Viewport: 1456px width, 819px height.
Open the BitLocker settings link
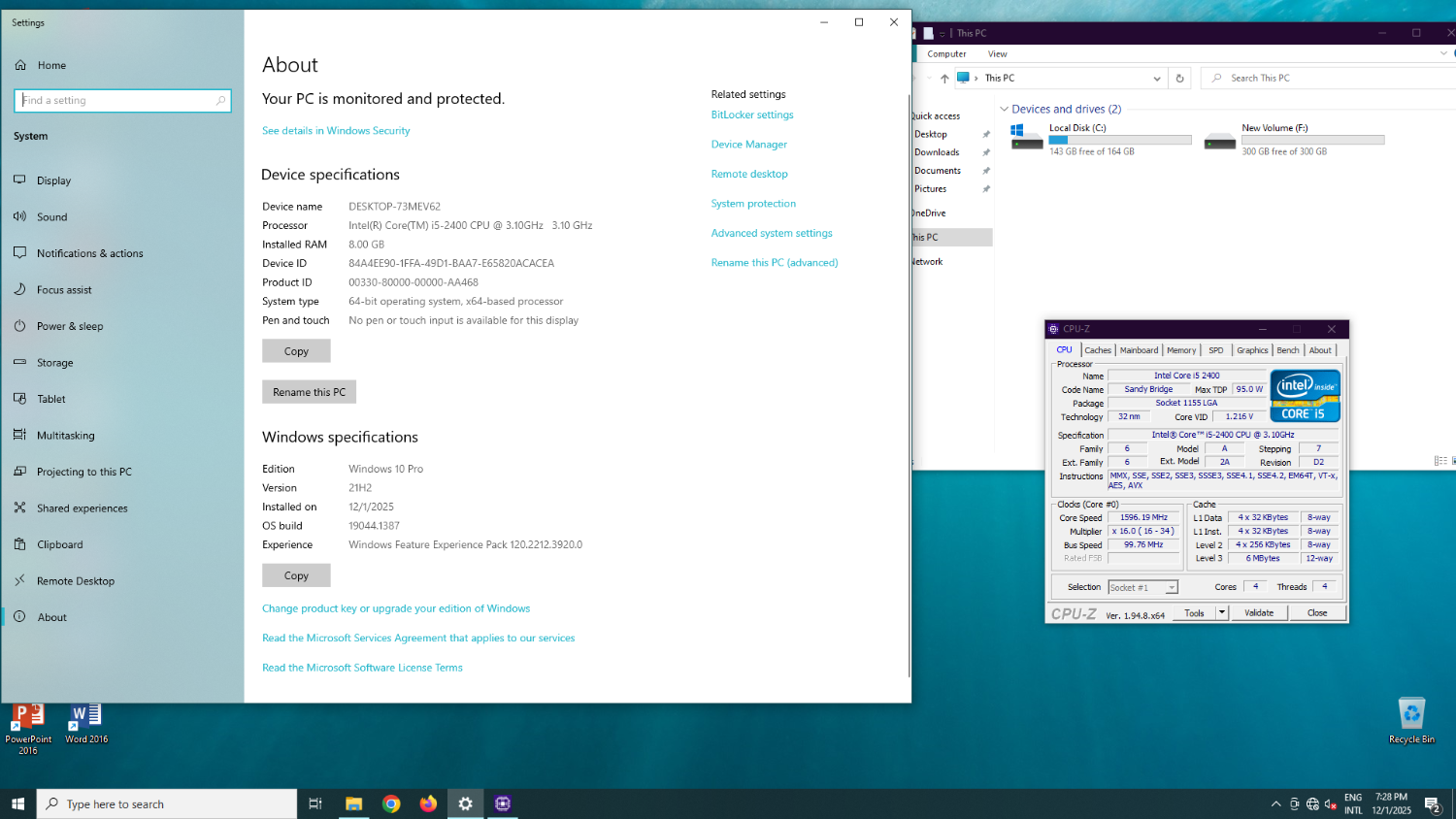(751, 115)
